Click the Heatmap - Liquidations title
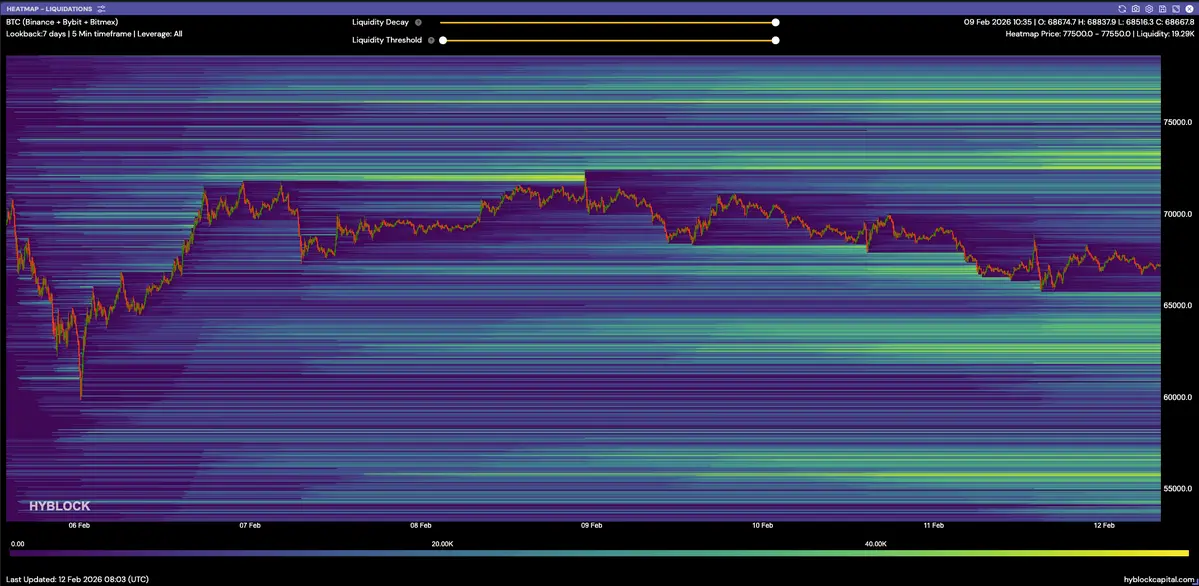Image resolution: width=1199 pixels, height=586 pixels. [x=50, y=8]
